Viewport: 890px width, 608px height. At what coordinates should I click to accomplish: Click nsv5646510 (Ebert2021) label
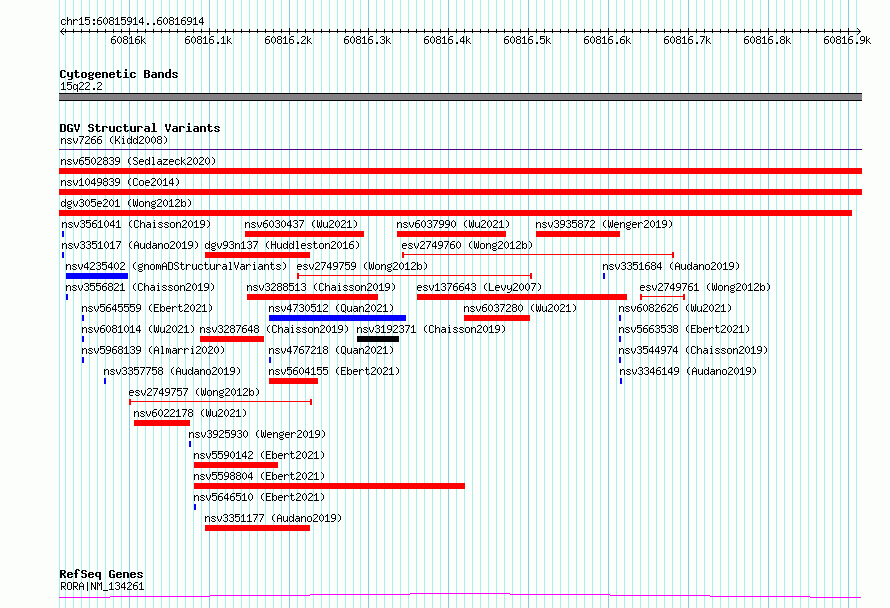coord(259,497)
